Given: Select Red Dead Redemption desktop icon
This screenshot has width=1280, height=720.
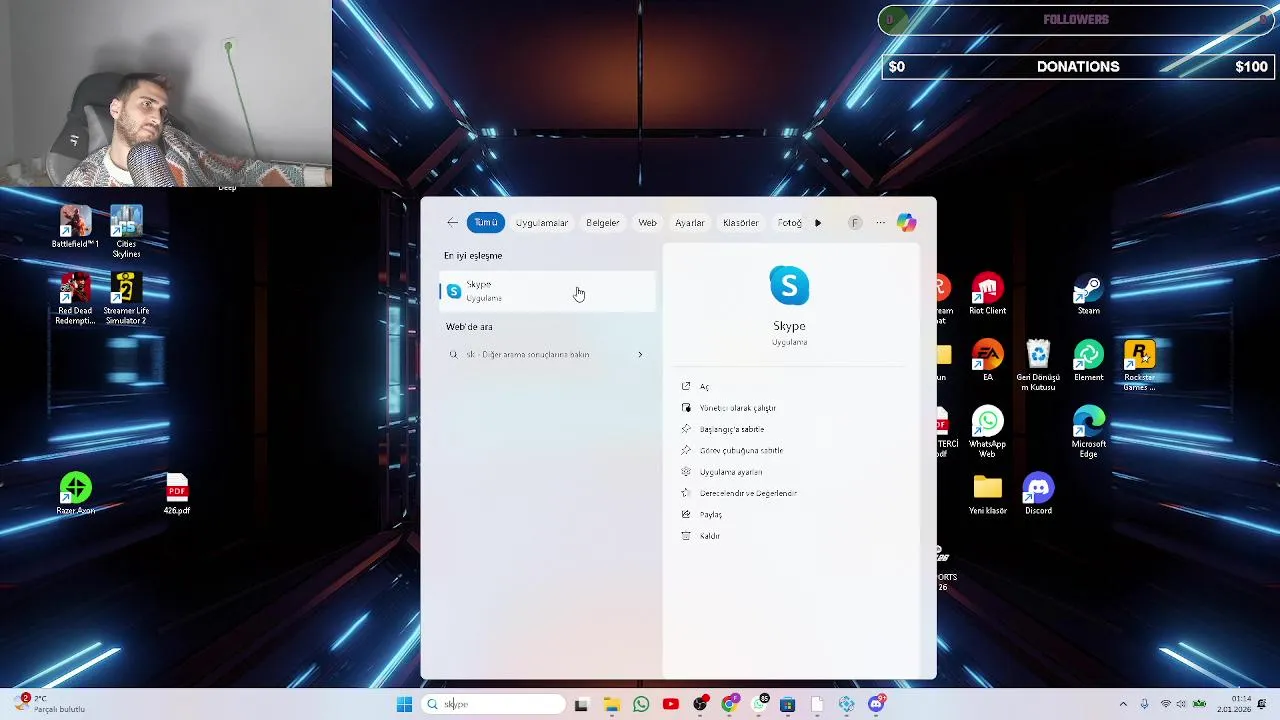Looking at the screenshot, I should pyautogui.click(x=75, y=299).
